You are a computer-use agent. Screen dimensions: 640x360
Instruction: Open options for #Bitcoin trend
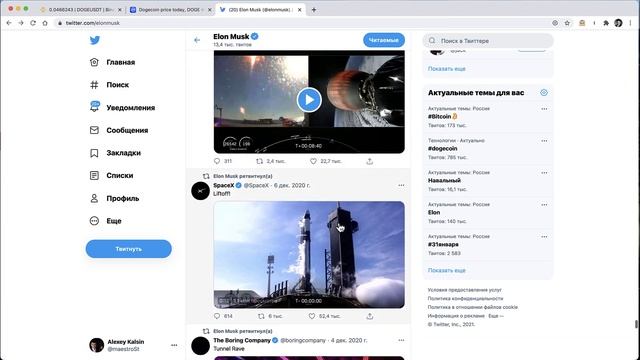[x=544, y=109]
